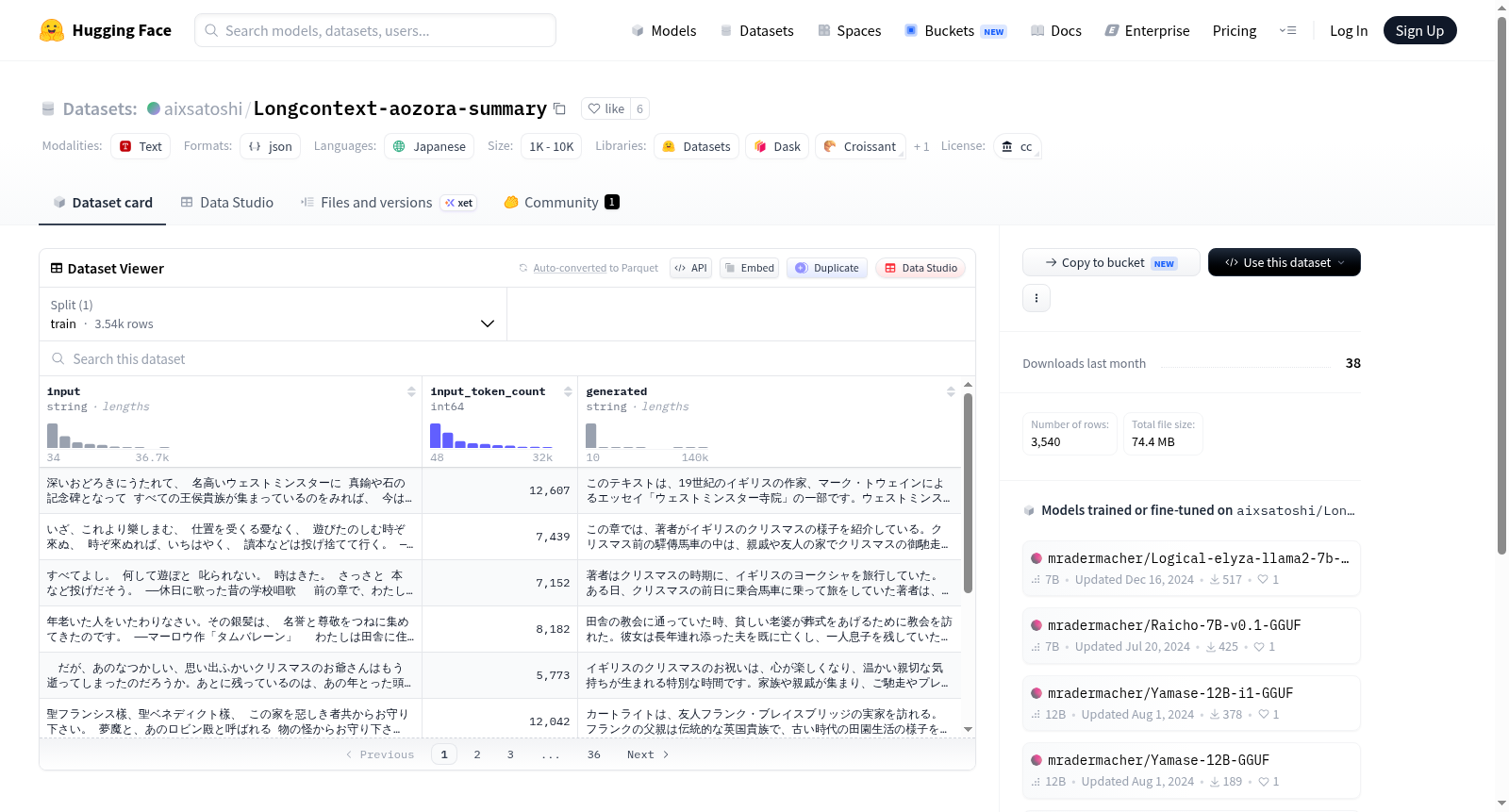Click the Datasets: breadcrumb label
The width and height of the screenshot is (1509, 812).
[100, 108]
